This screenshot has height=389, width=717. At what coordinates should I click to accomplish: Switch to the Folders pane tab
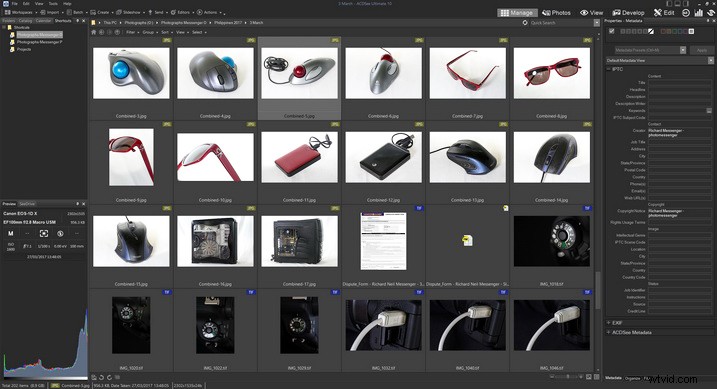coord(8,21)
